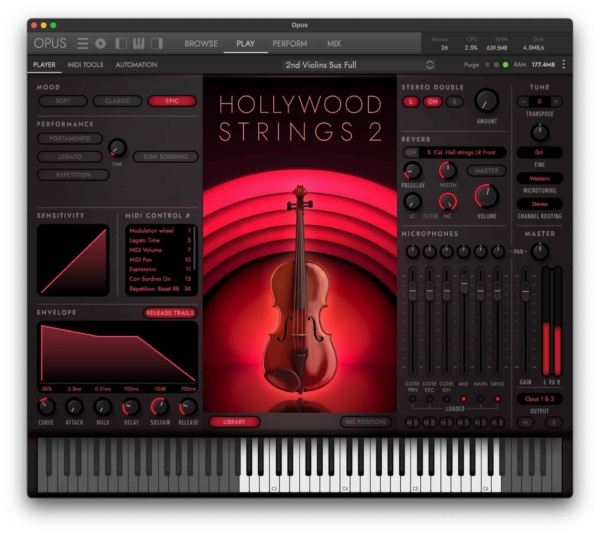Click the reverb LC filter knob

(x=412, y=202)
